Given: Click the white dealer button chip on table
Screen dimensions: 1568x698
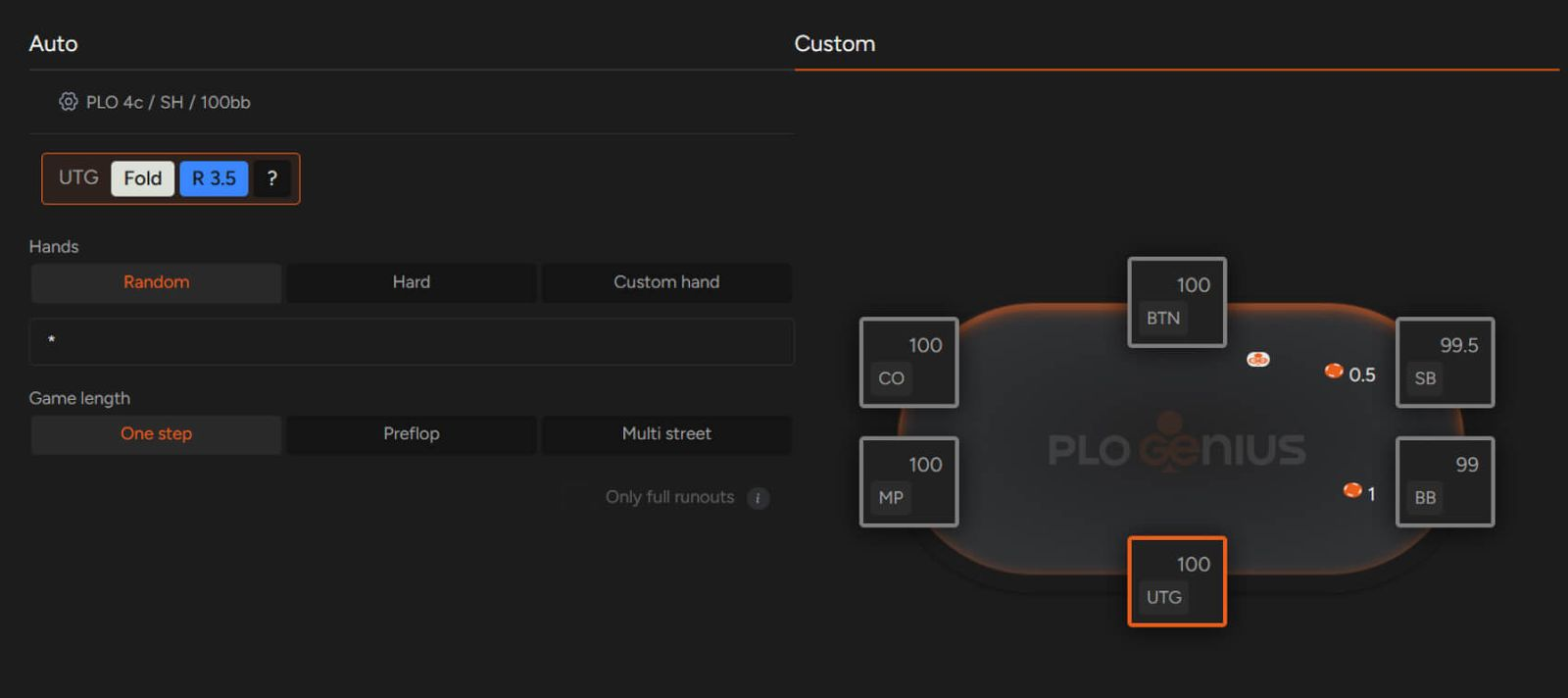Looking at the screenshot, I should (x=1257, y=360).
